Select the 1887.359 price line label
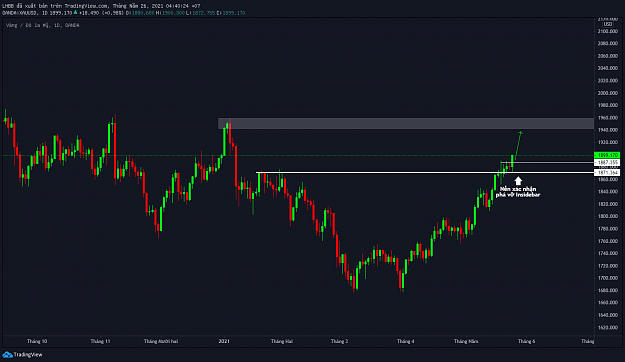625x362 pixels. (x=607, y=162)
